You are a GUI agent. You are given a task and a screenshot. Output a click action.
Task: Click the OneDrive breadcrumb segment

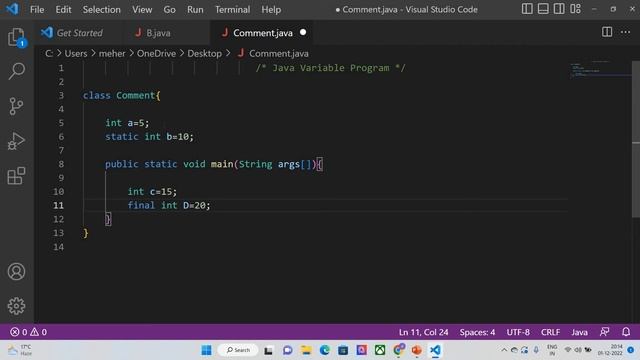pyautogui.click(x=156, y=53)
